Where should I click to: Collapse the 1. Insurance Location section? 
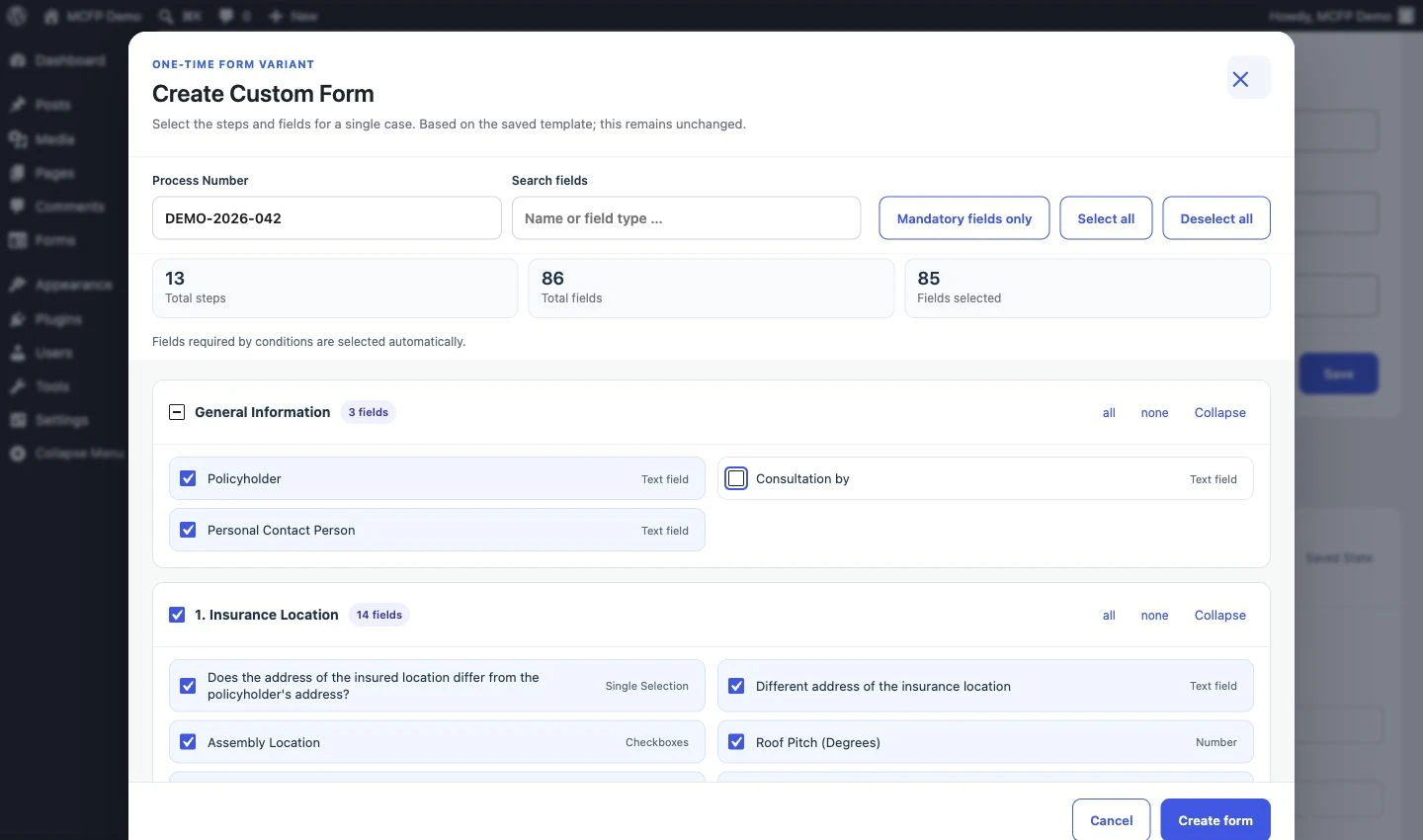tap(1219, 616)
